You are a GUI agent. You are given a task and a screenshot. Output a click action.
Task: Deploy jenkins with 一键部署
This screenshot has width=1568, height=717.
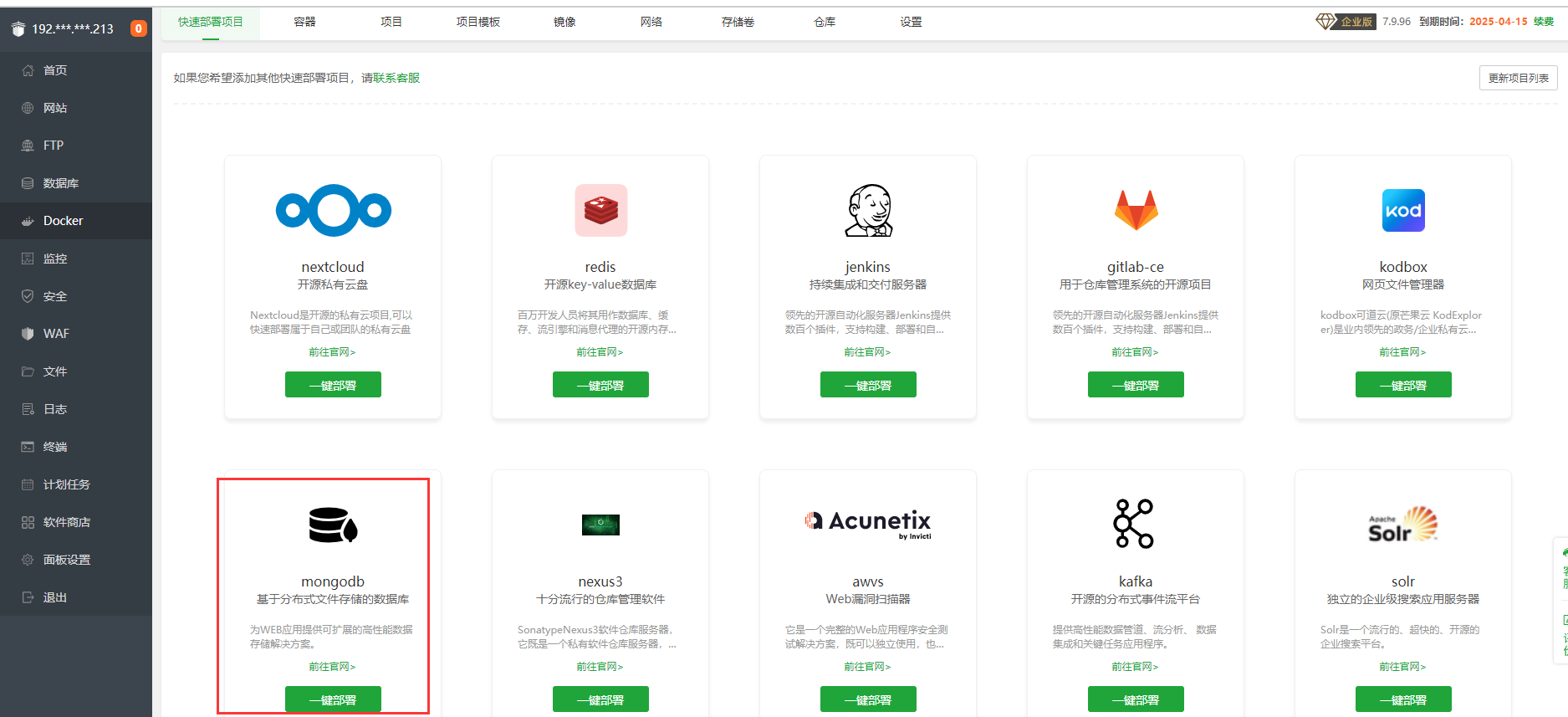tap(868, 385)
